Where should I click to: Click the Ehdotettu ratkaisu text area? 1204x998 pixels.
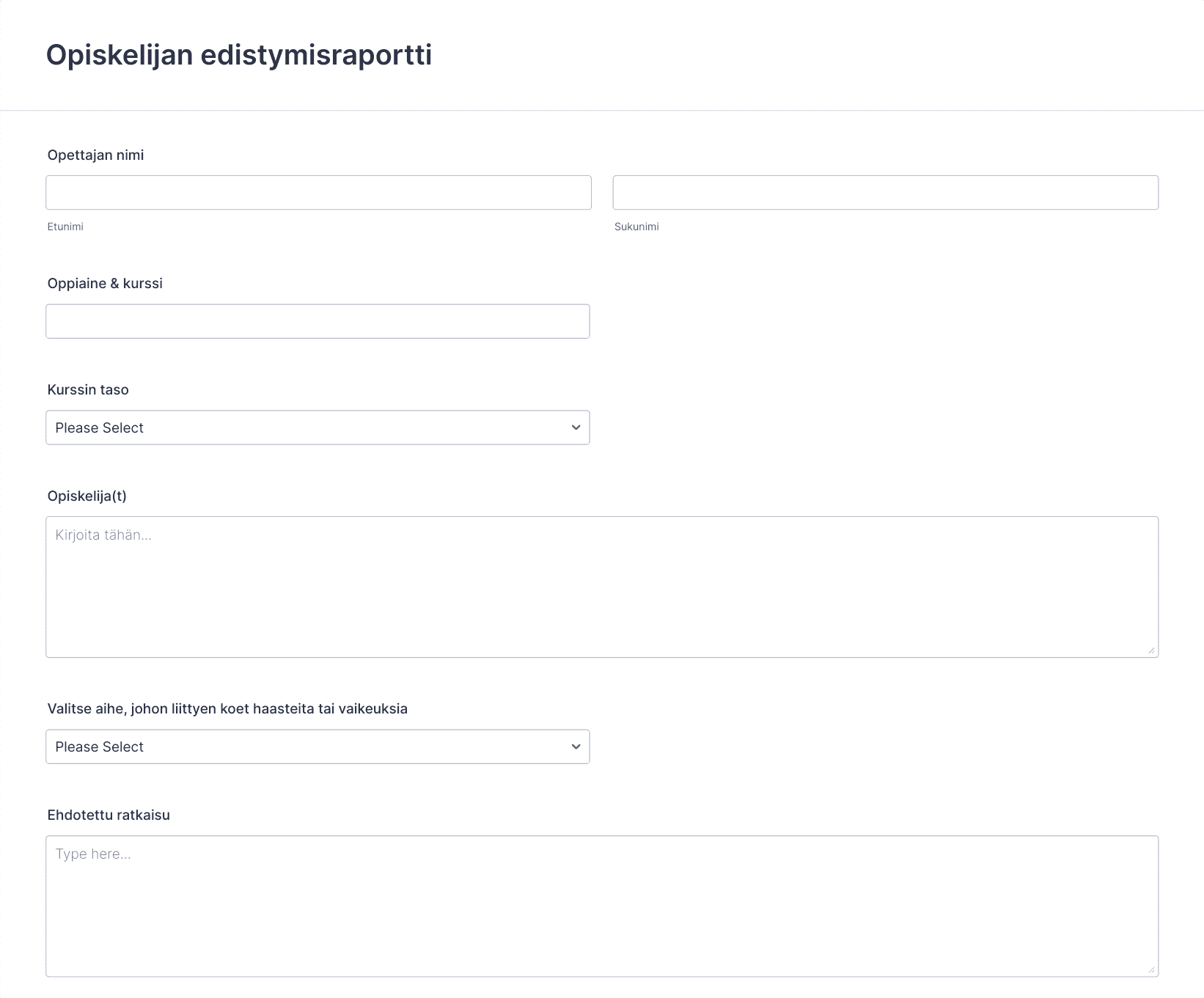(602, 906)
